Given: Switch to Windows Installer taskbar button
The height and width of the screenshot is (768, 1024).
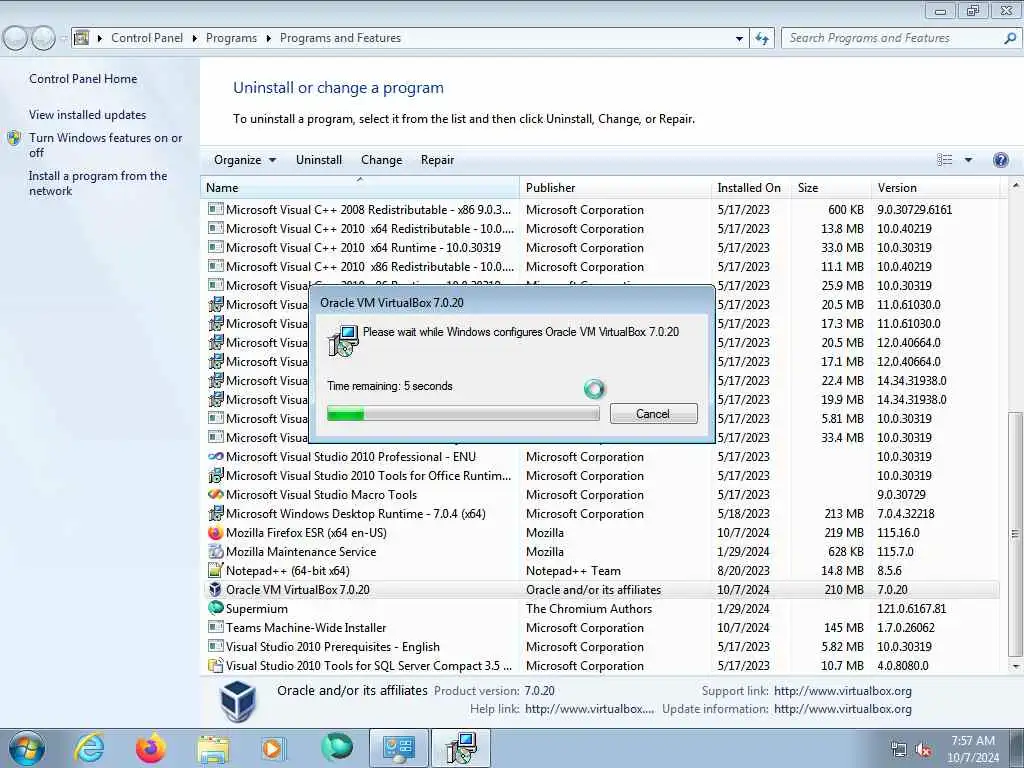Looking at the screenshot, I should point(461,748).
